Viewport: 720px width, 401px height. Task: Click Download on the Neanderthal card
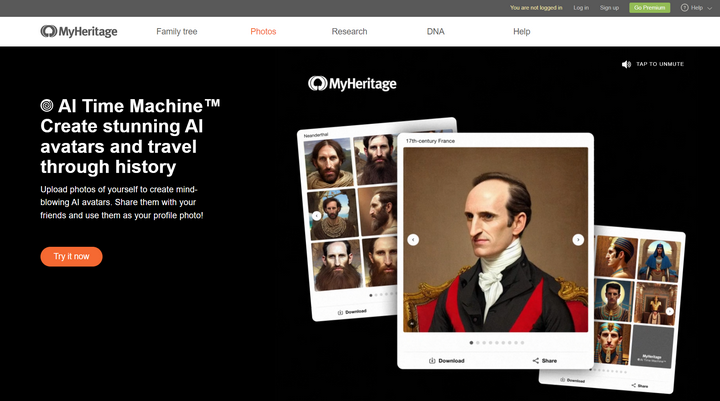coord(352,312)
